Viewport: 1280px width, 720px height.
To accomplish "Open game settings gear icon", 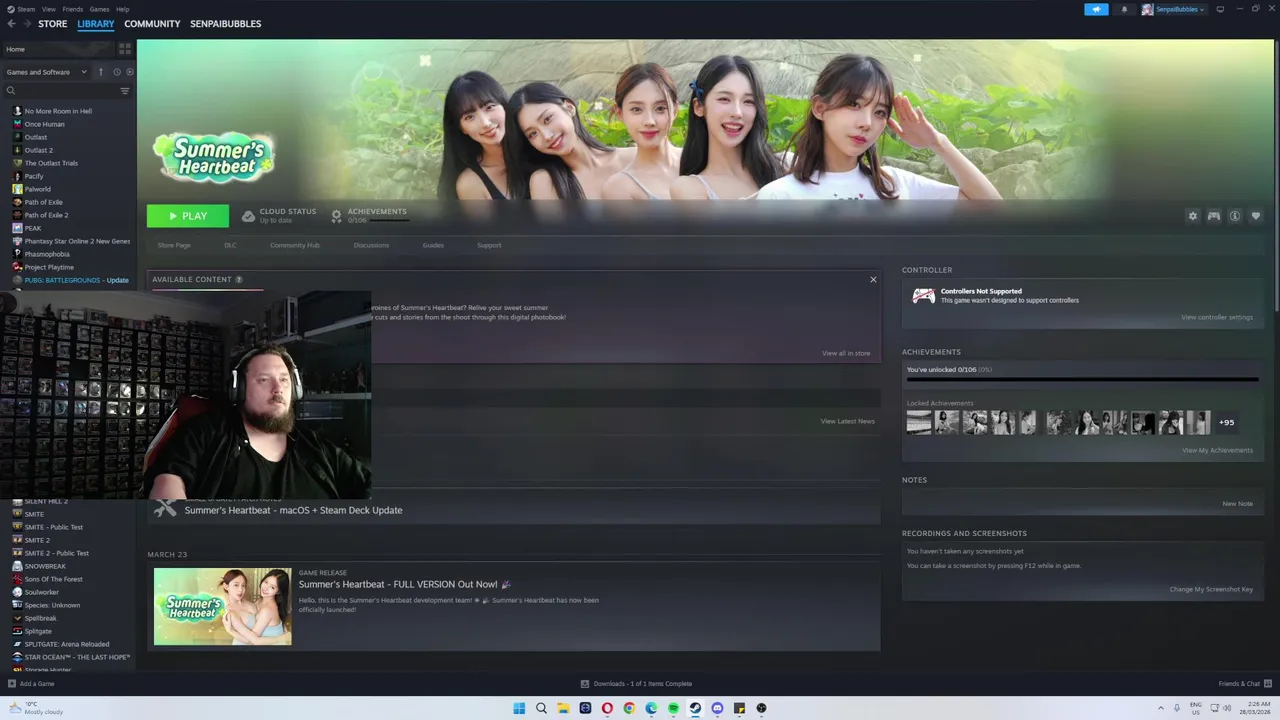I will click(x=1192, y=216).
